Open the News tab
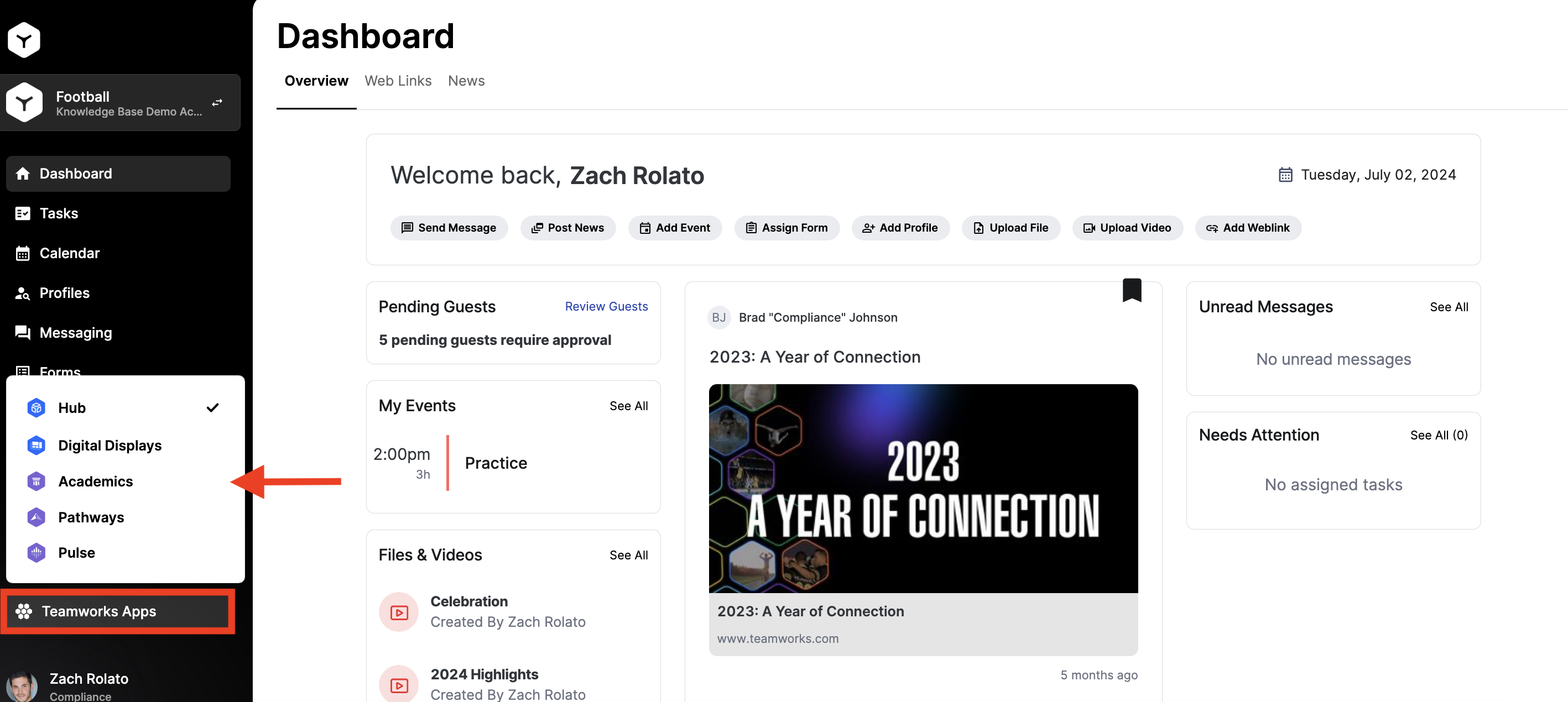The height and width of the screenshot is (702, 1568). [466, 81]
